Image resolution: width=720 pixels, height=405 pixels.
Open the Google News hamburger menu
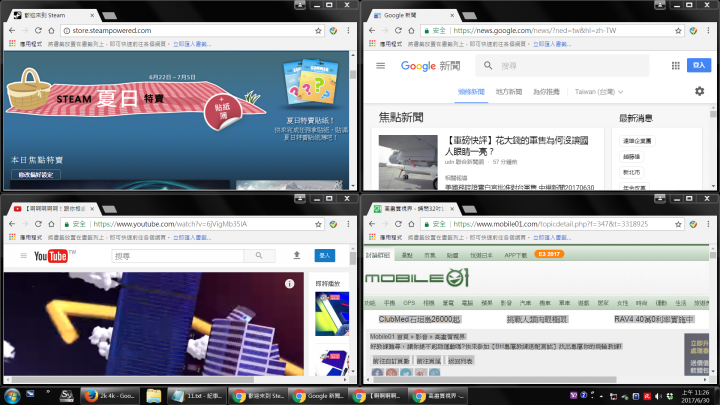click(381, 66)
